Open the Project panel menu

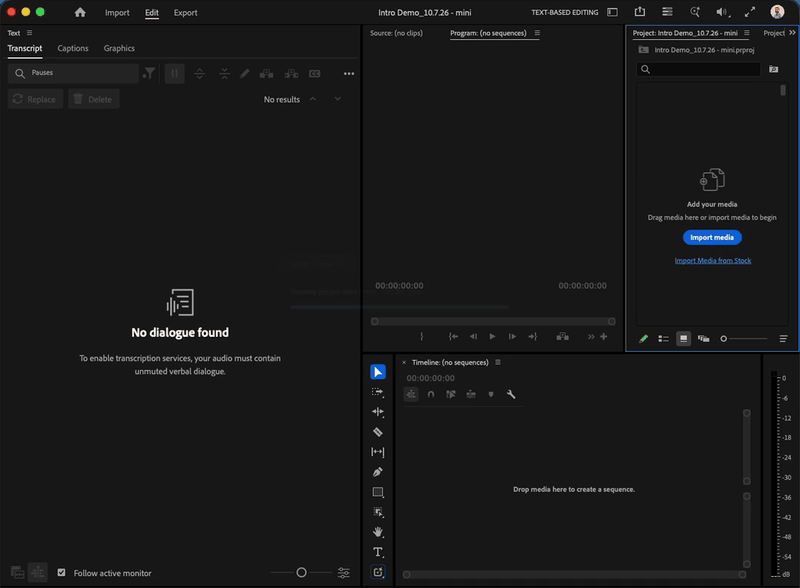(x=747, y=33)
